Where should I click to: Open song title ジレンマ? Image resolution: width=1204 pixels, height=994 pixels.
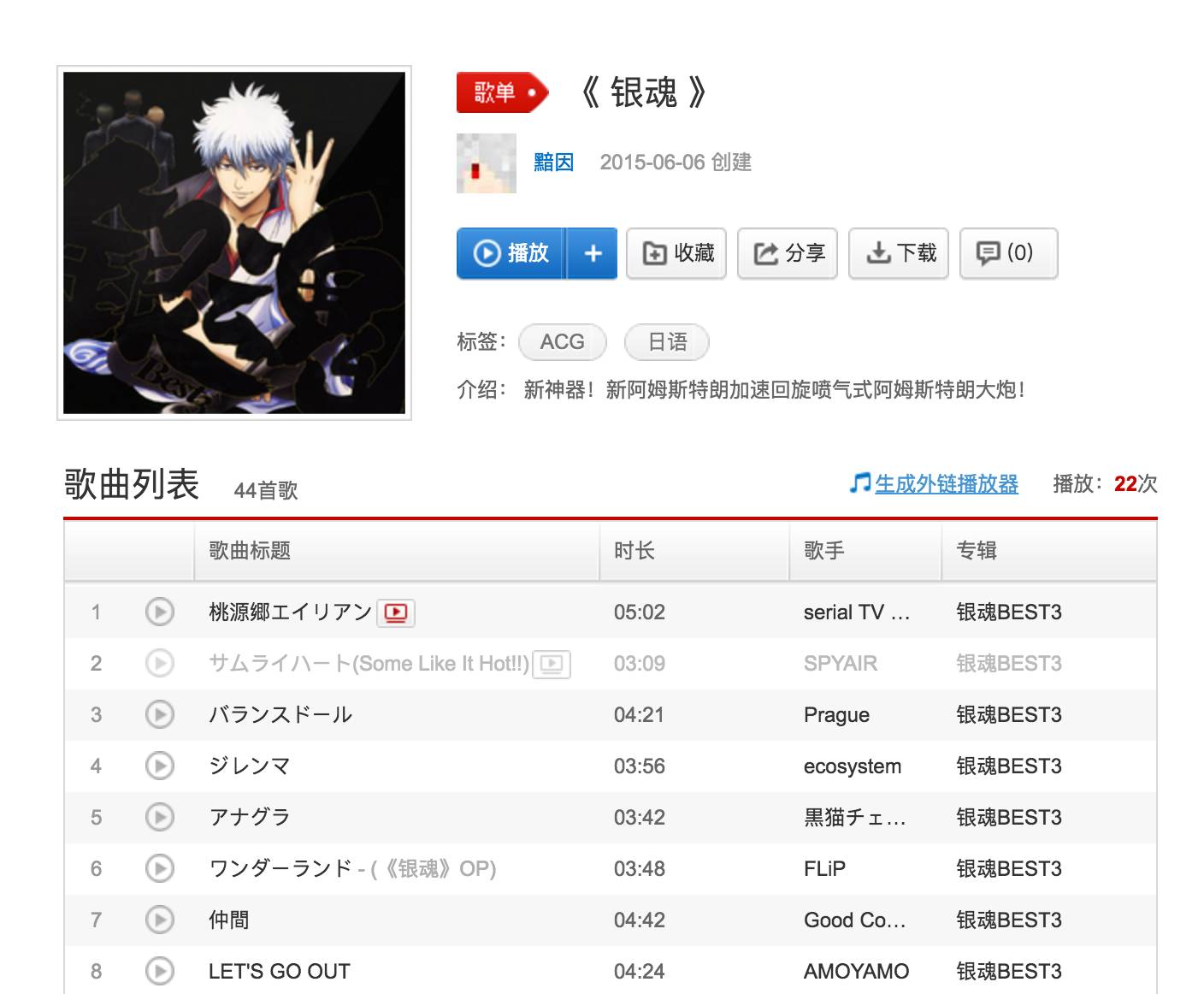point(250,766)
